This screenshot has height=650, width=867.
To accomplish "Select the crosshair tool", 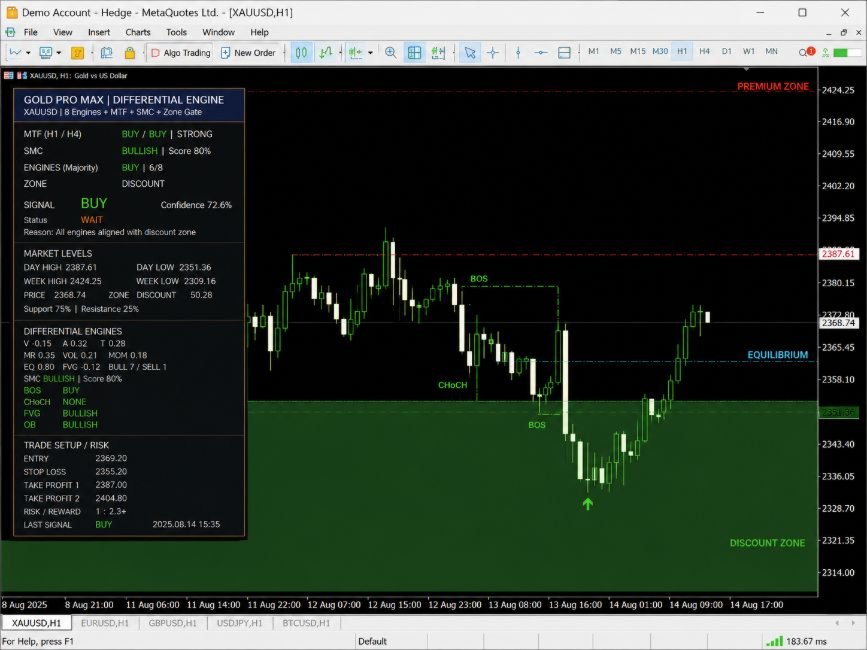I will tap(493, 53).
